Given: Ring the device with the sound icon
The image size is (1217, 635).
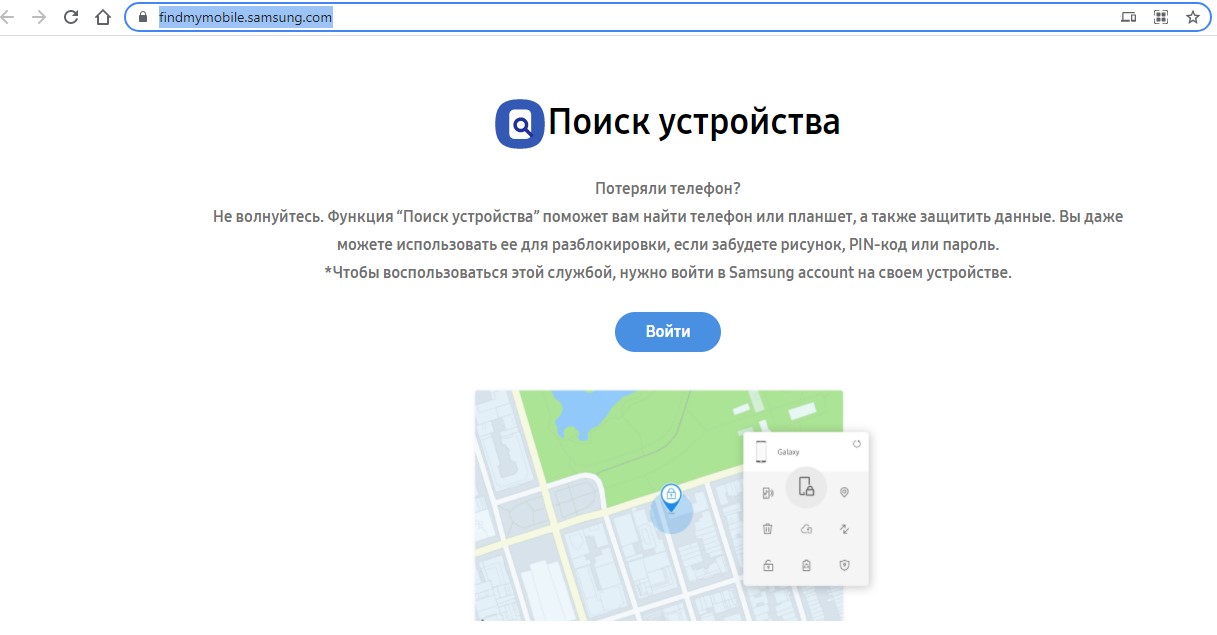Looking at the screenshot, I should coord(767,493).
